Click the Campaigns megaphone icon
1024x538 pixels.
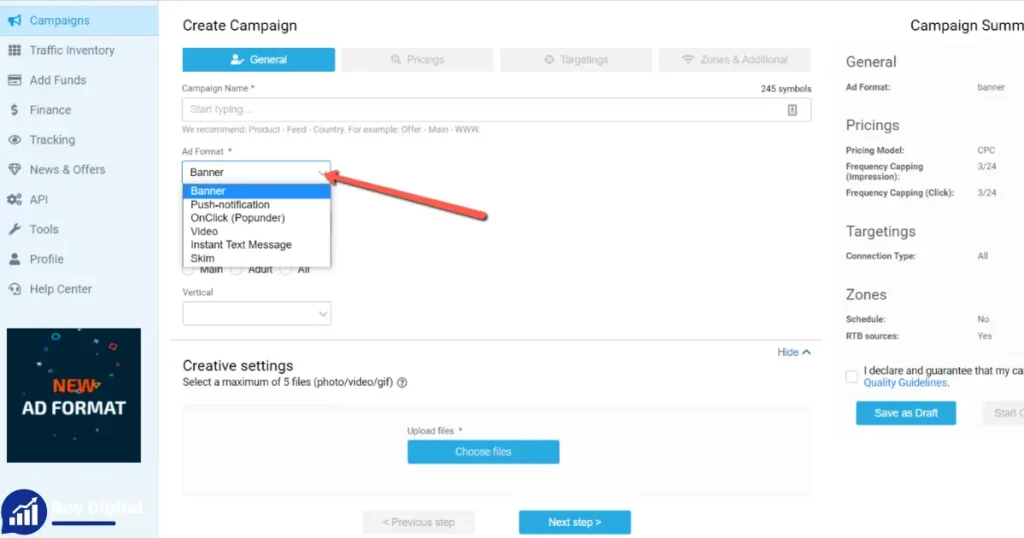click(x=14, y=20)
